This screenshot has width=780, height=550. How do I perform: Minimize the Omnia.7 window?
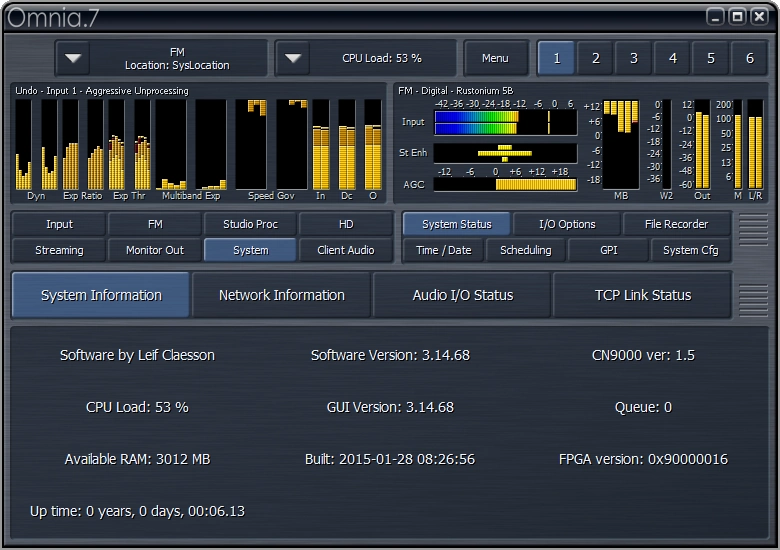pyautogui.click(x=715, y=17)
